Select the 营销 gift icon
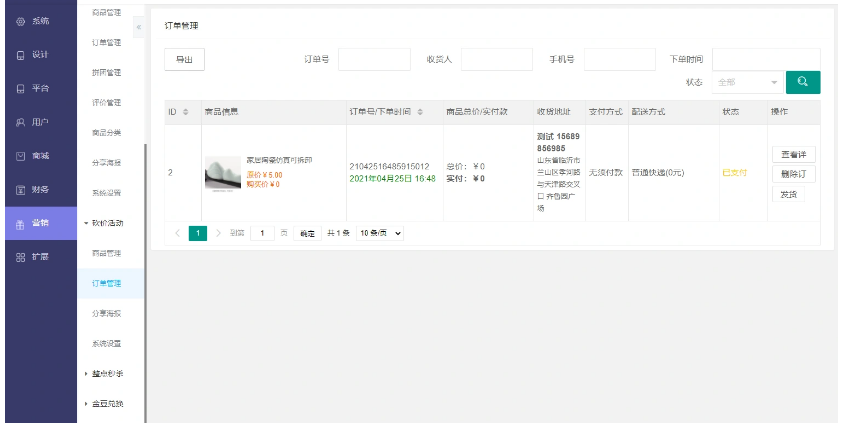The height and width of the screenshot is (423, 852). (x=21, y=223)
